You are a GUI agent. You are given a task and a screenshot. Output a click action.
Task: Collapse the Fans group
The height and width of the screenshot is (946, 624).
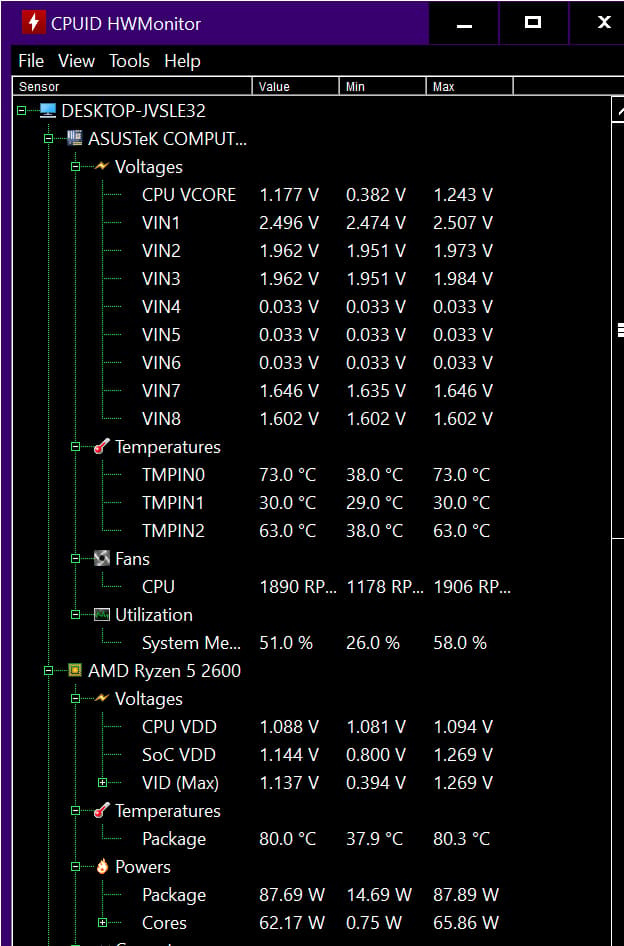pyautogui.click(x=75, y=559)
